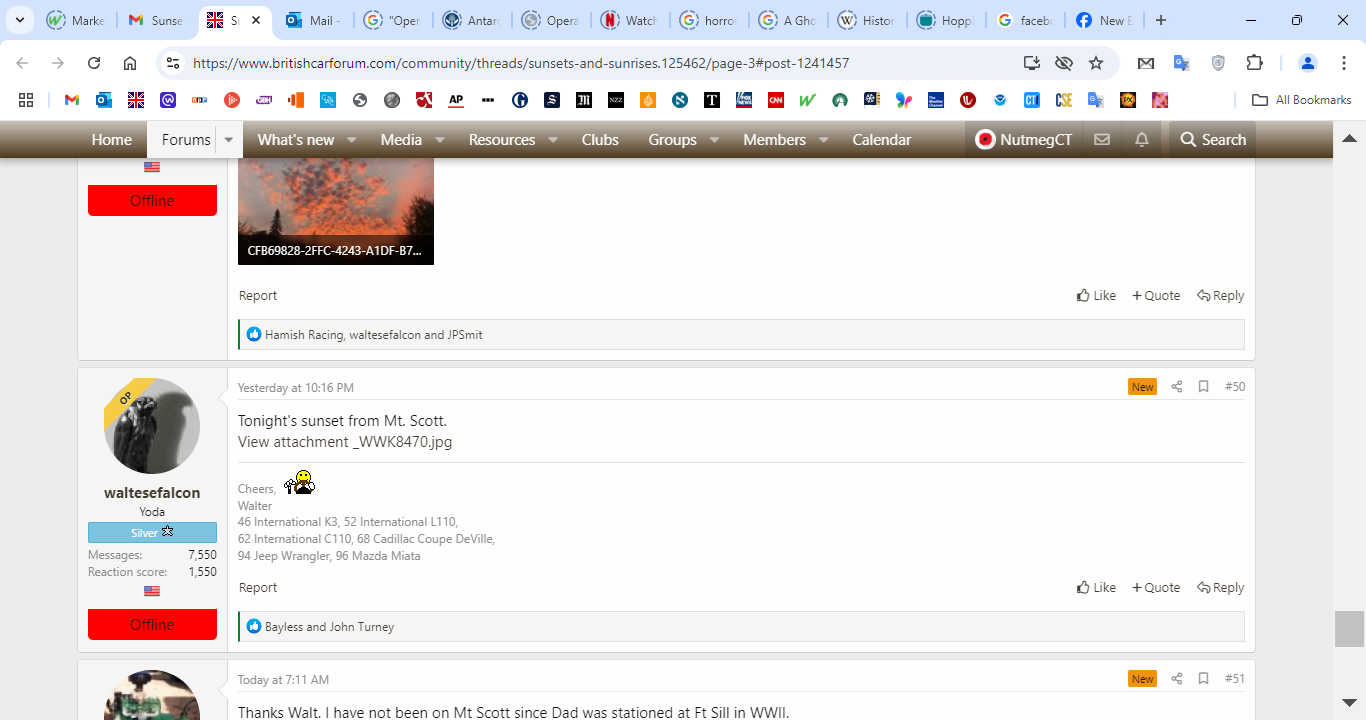
Task: Click the '#50' post number link
Action: click(1235, 387)
